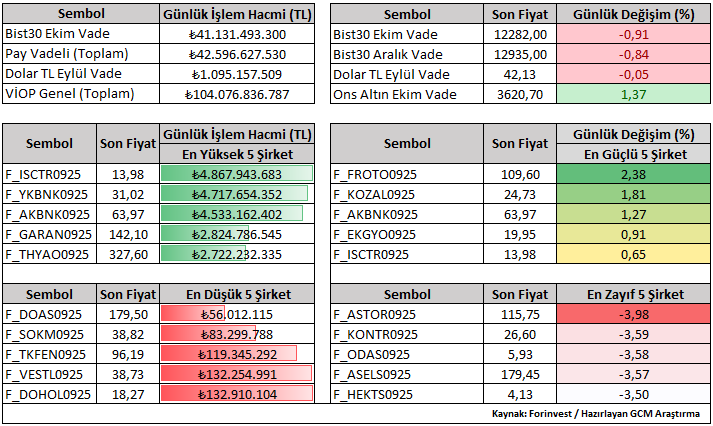Click the F_GARAN0925 symbol cell
The height and width of the screenshot is (426, 713).
tap(50, 234)
